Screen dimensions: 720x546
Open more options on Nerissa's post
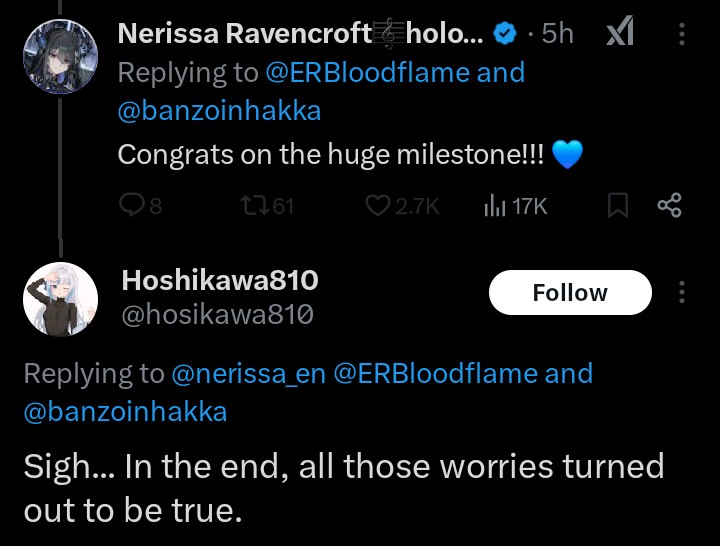pyautogui.click(x=682, y=34)
